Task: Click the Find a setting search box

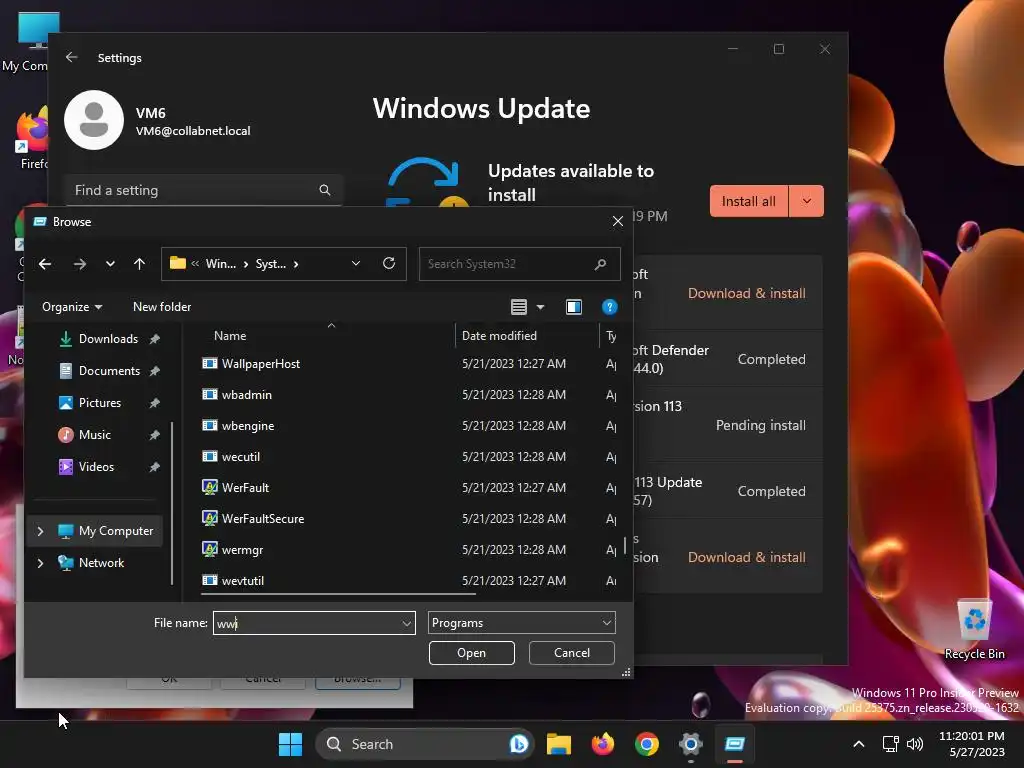Action: pyautogui.click(x=203, y=190)
